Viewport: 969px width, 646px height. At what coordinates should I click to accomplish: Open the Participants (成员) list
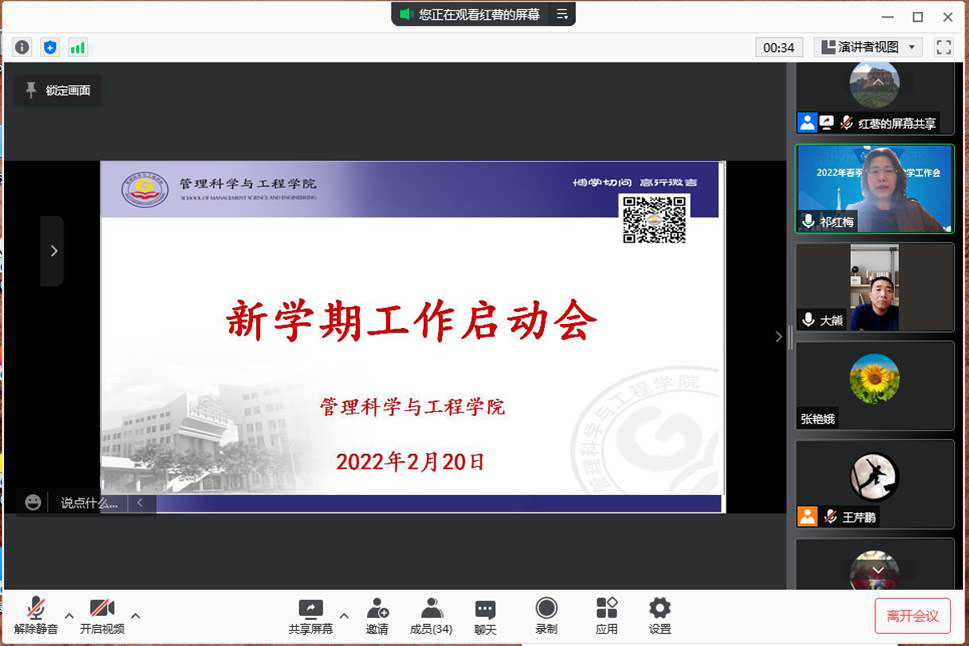coord(431,616)
